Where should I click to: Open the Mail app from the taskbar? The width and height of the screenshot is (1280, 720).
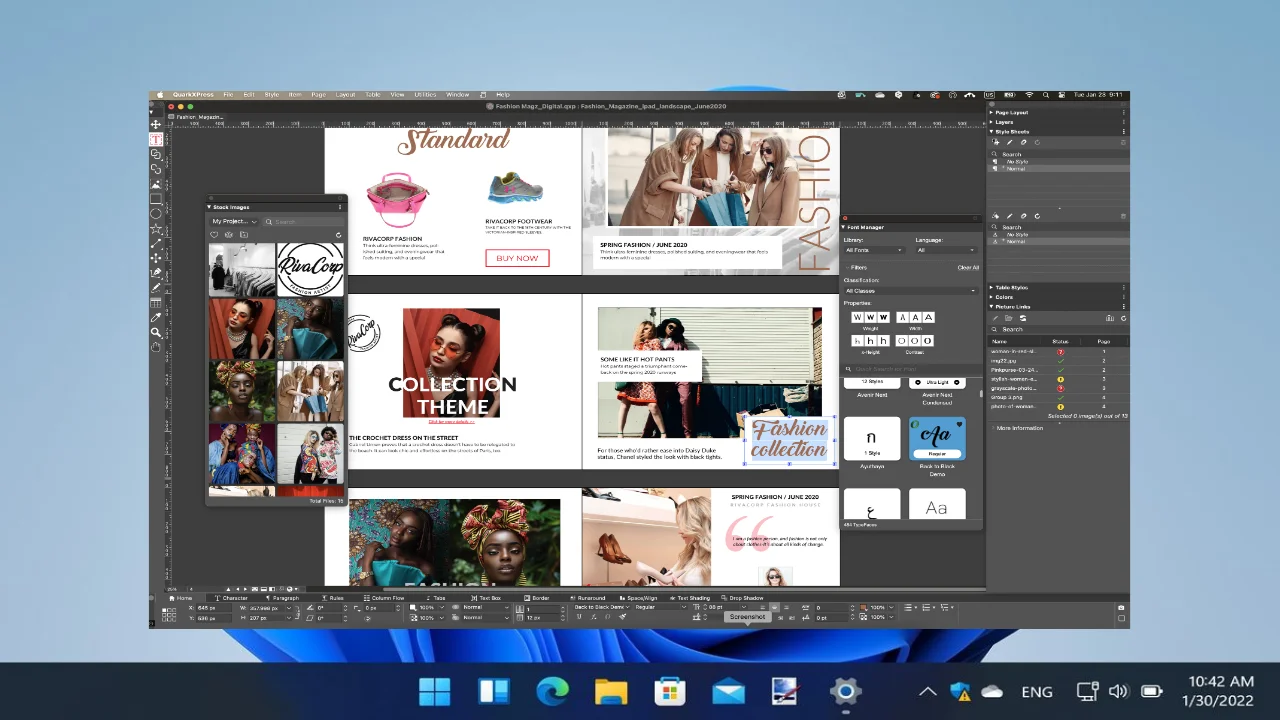click(728, 691)
